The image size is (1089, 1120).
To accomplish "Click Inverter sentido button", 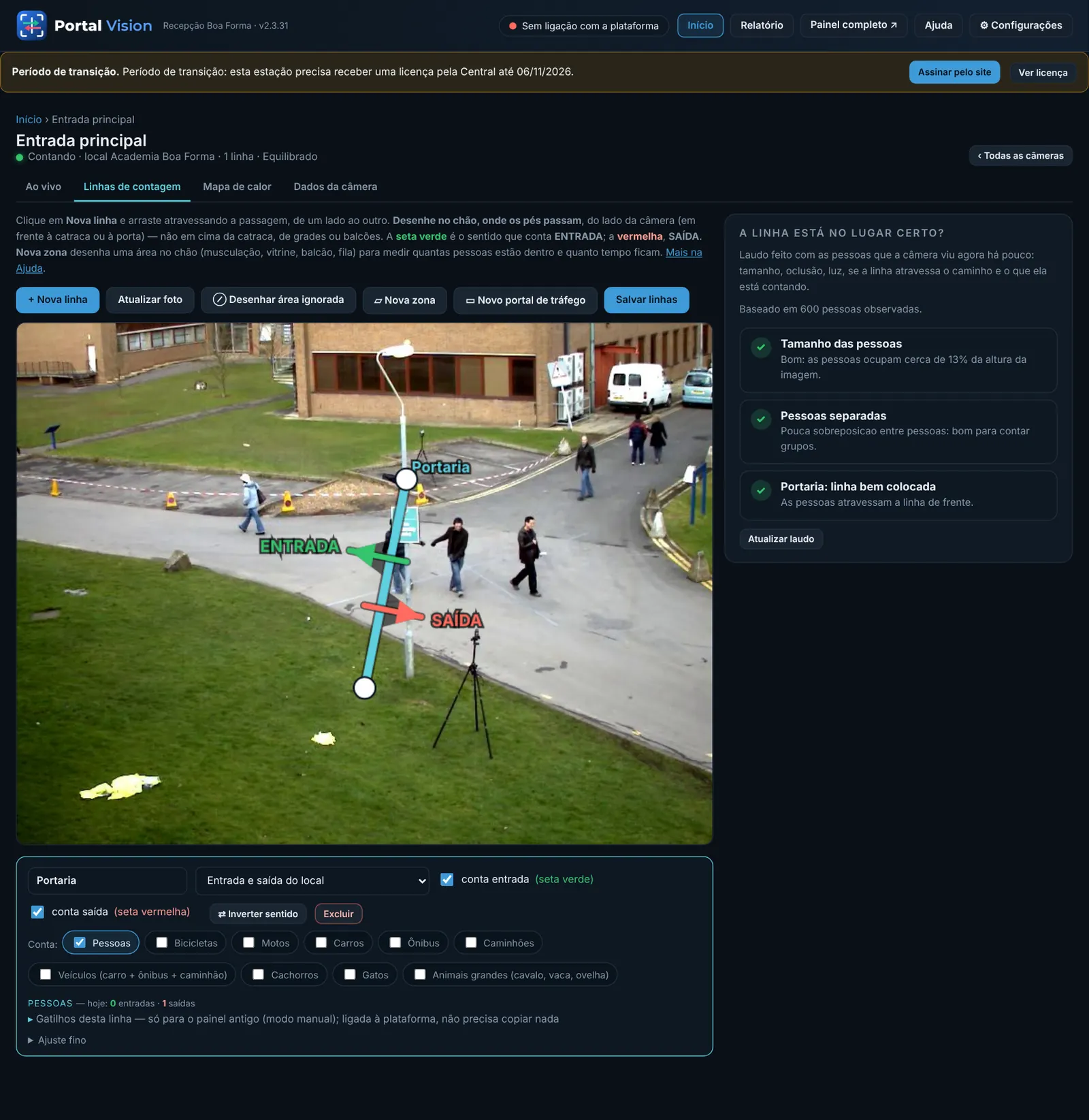I will [x=258, y=914].
